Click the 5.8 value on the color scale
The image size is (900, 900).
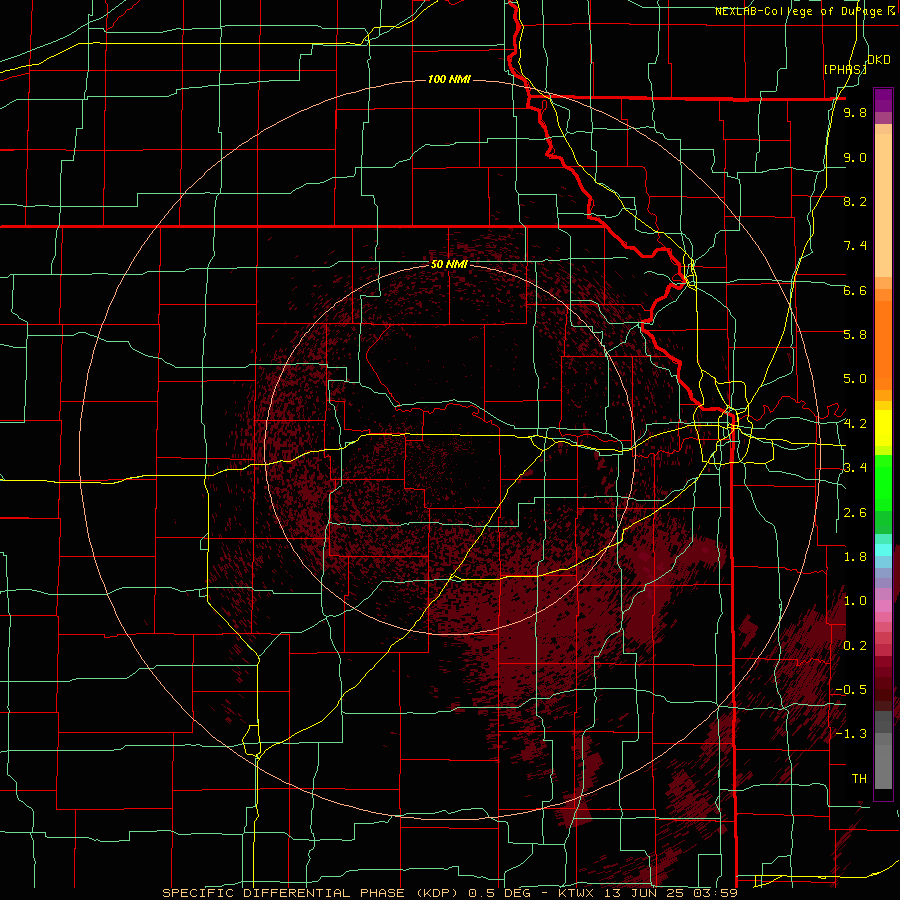[x=855, y=335]
